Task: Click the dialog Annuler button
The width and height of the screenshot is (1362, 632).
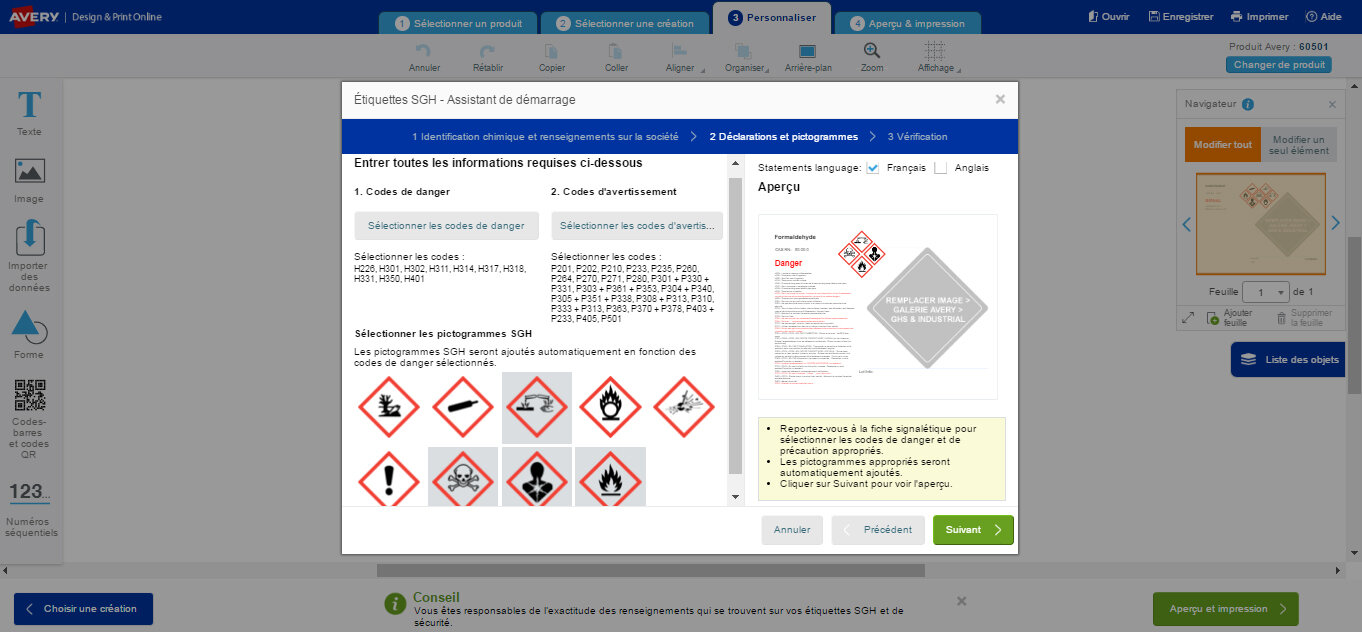Action: click(792, 530)
